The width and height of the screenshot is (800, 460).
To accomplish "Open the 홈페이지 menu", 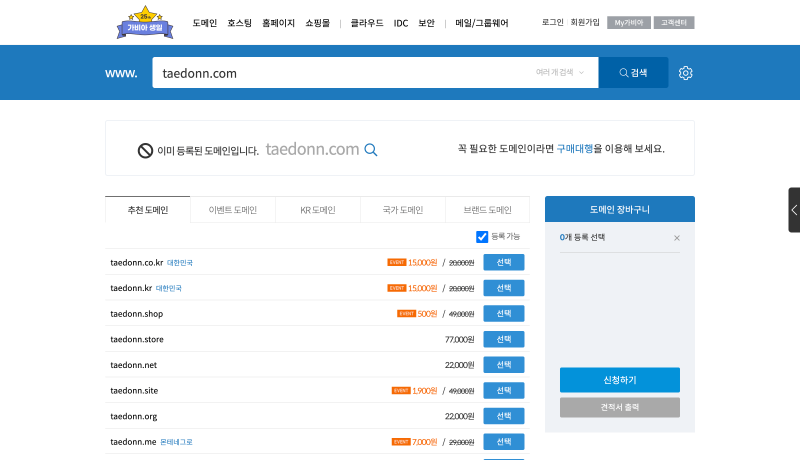I will tap(278, 23).
